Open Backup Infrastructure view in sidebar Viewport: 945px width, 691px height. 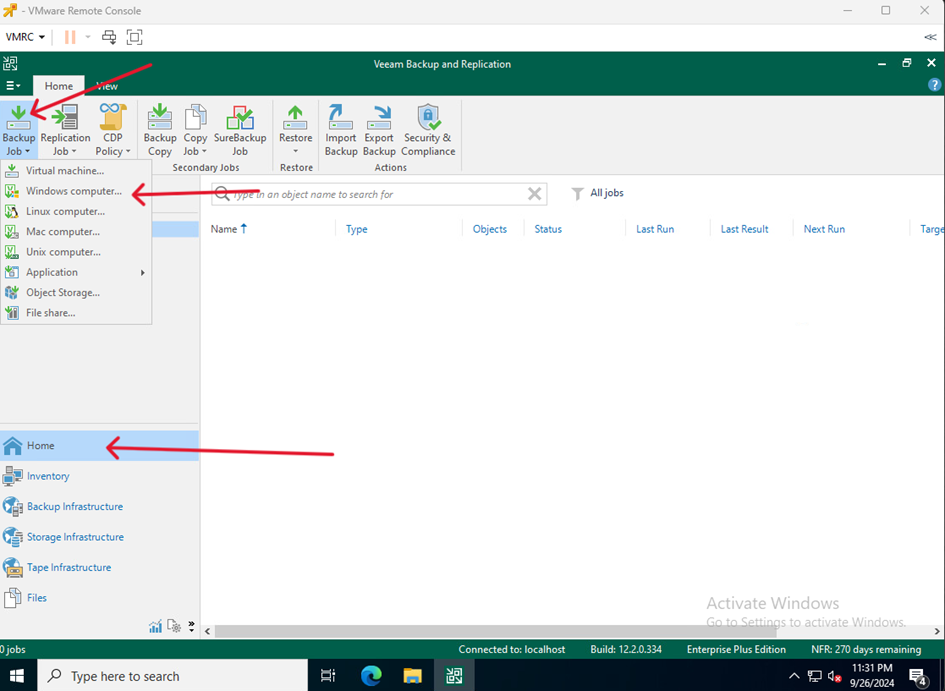75,507
